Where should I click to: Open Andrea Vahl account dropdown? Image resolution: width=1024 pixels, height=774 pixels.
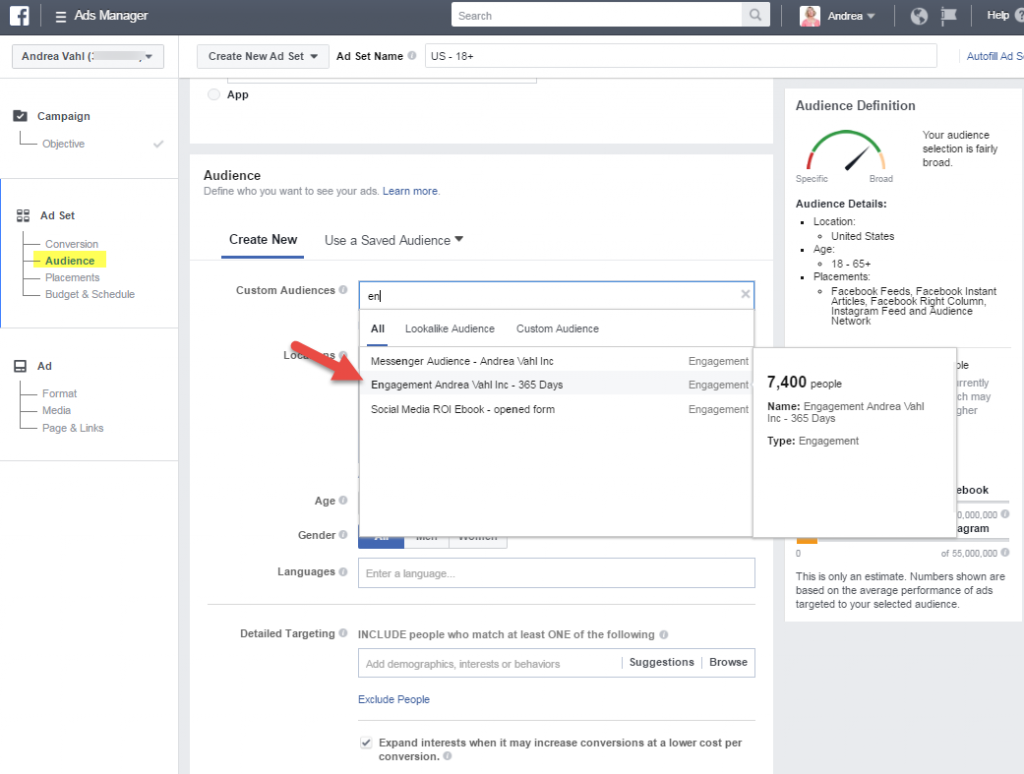pyautogui.click(x=88, y=56)
